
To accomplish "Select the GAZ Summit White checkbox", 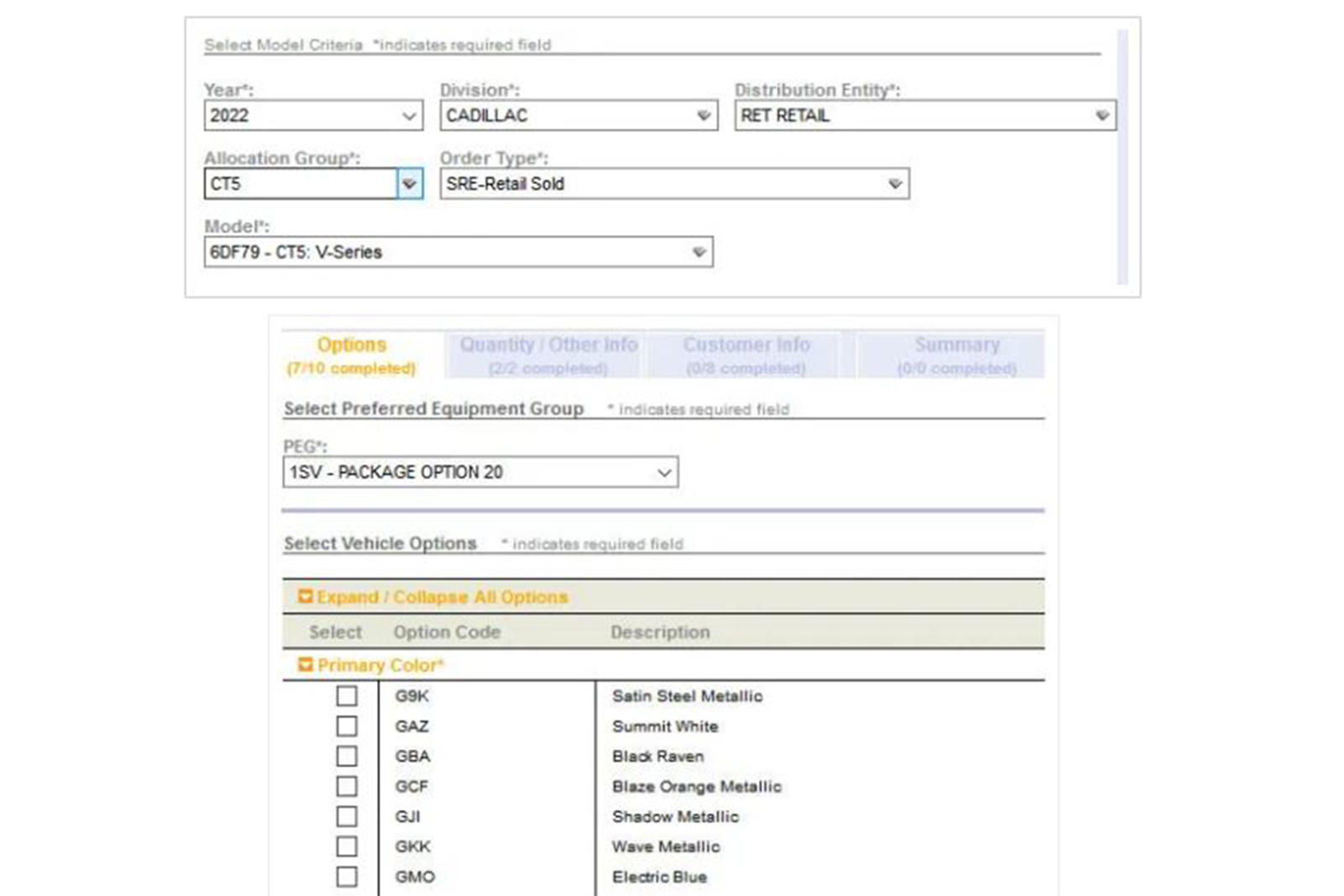I will pyautogui.click(x=346, y=726).
